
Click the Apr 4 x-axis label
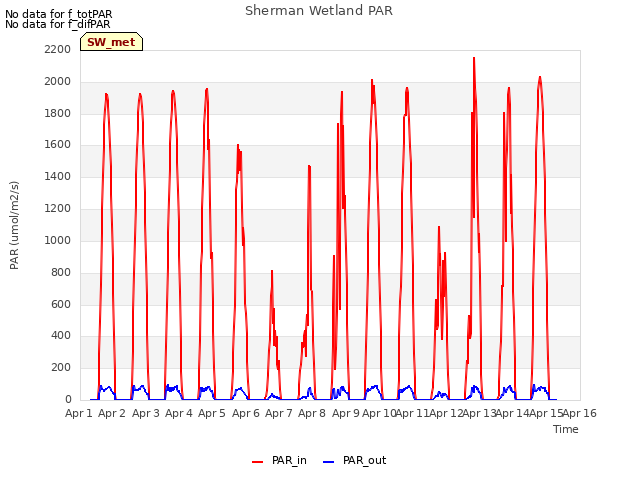[179, 413]
